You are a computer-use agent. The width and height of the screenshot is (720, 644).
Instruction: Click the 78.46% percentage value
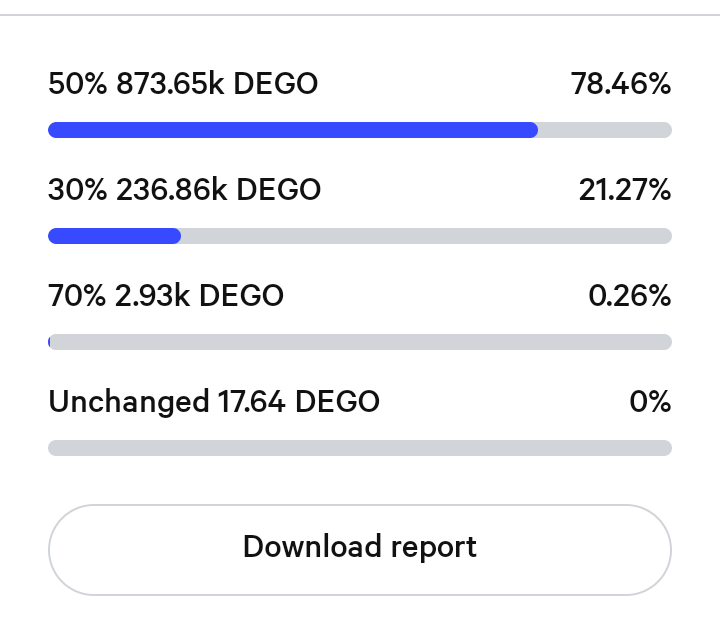click(x=621, y=84)
